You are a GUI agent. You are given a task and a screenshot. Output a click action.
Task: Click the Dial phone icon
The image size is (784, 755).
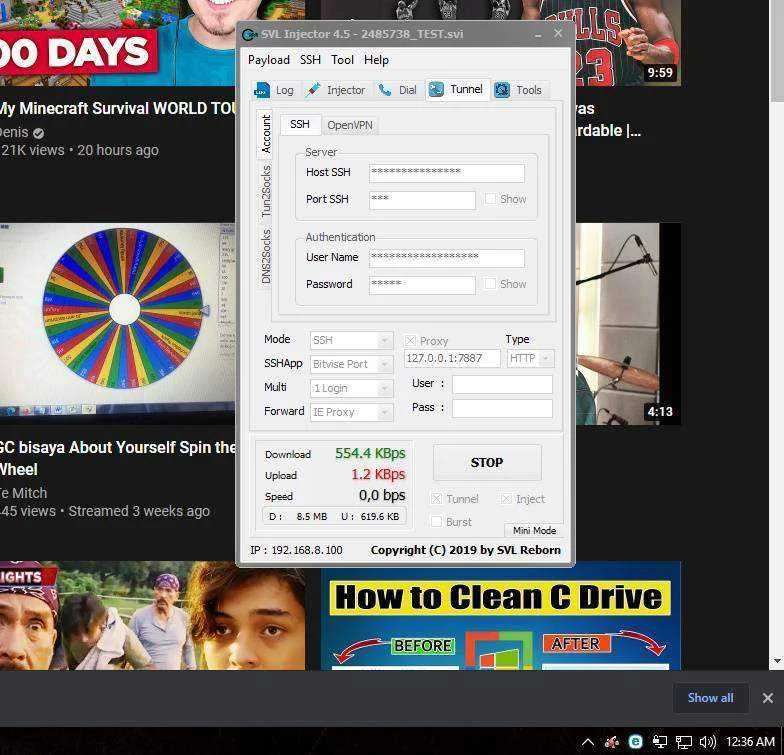384,90
